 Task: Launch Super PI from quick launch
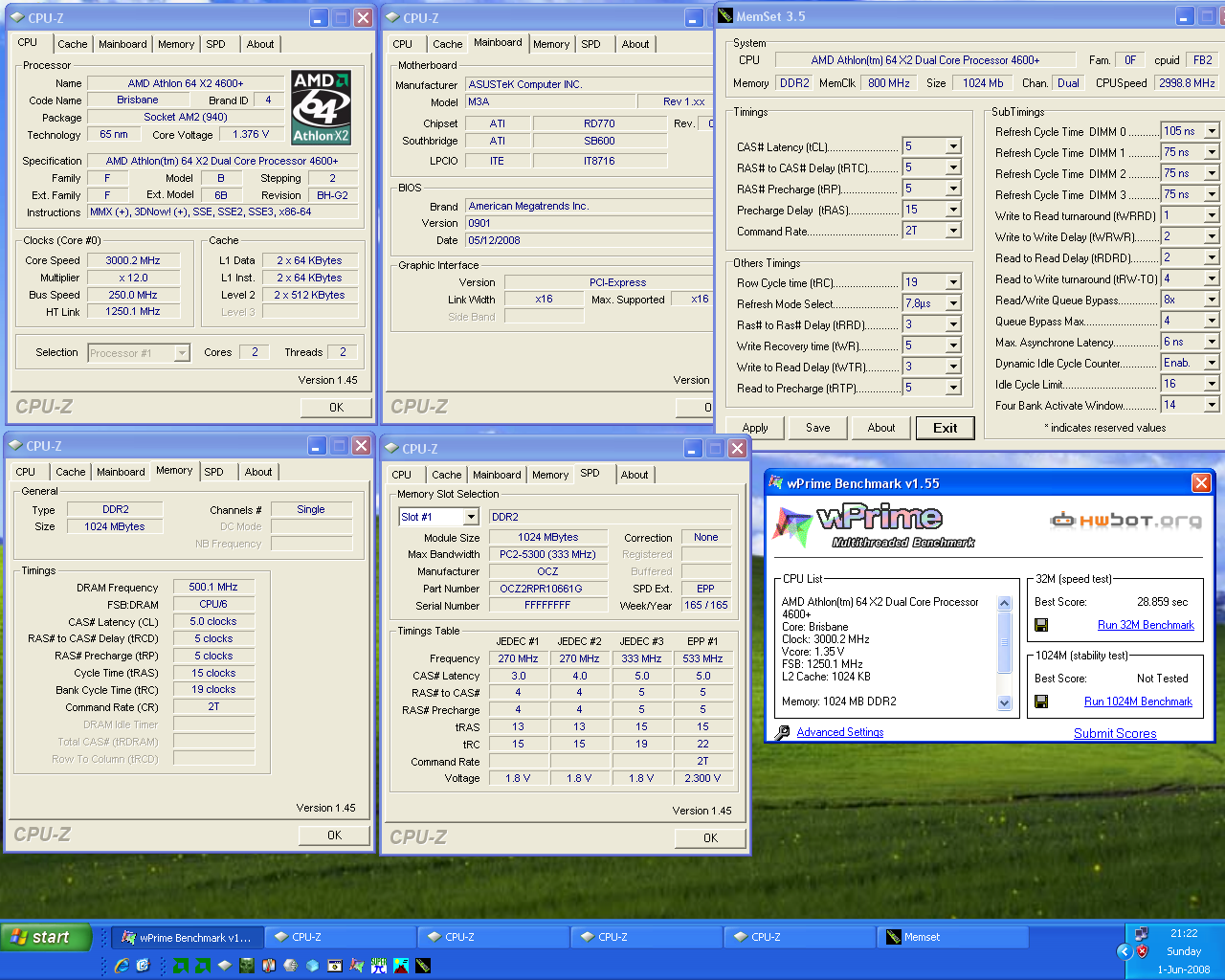(378, 966)
